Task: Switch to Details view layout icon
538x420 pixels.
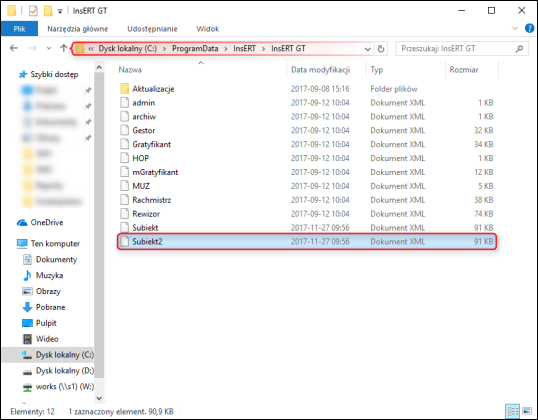Action: point(513,411)
